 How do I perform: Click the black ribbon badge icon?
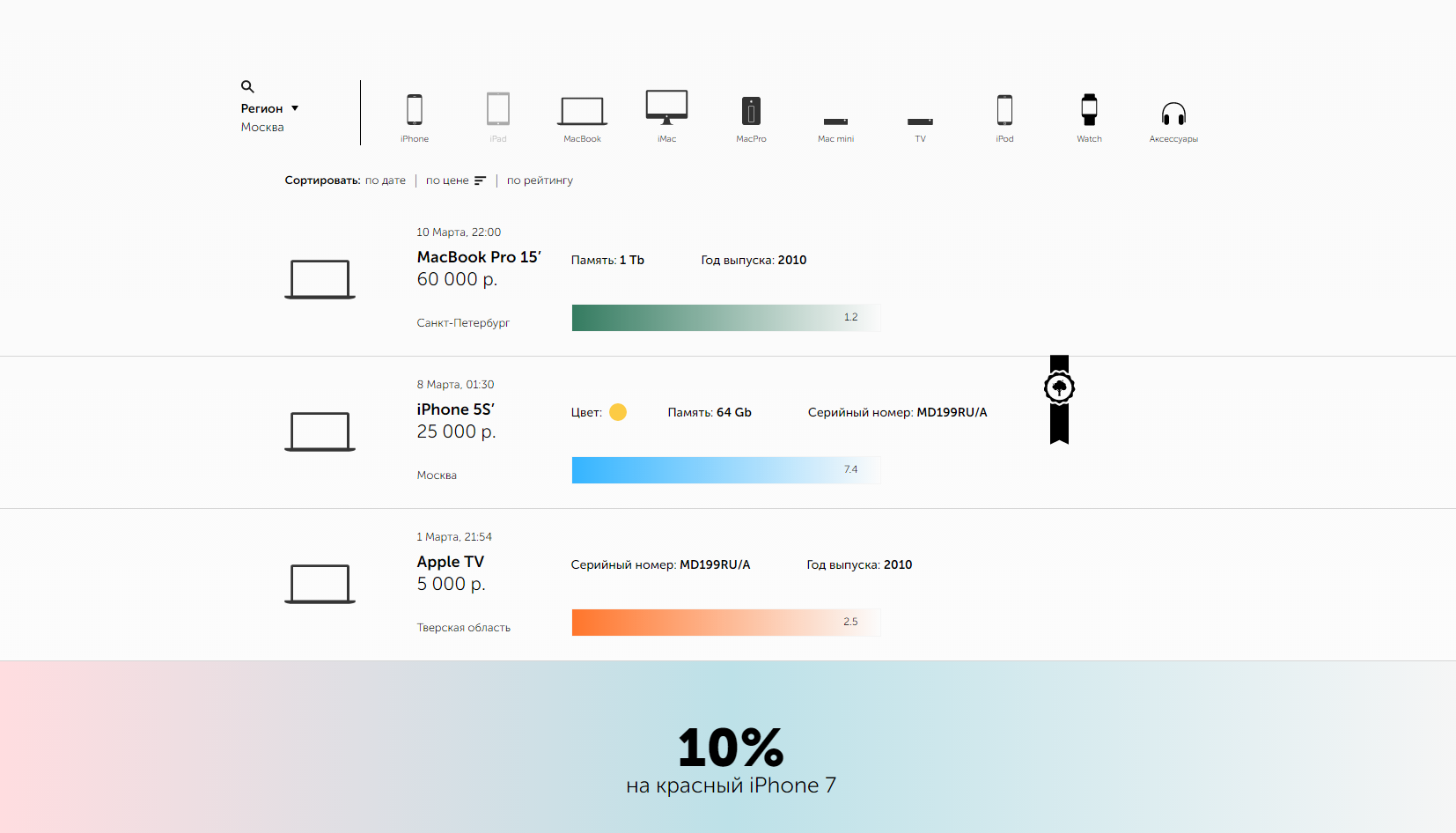[1059, 400]
